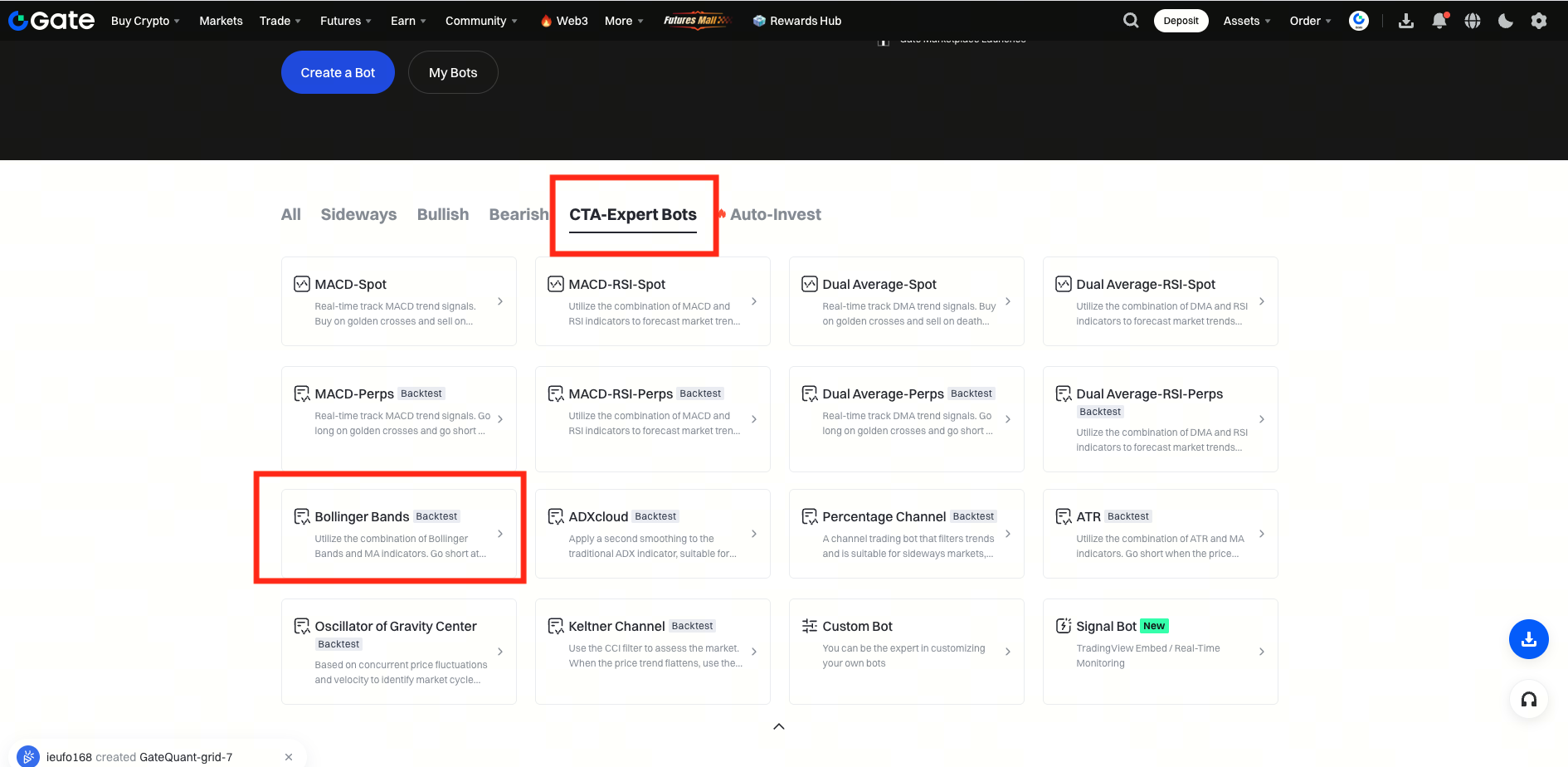Expand the Buy Crypto dropdown menu
1568x767 pixels.
click(145, 21)
